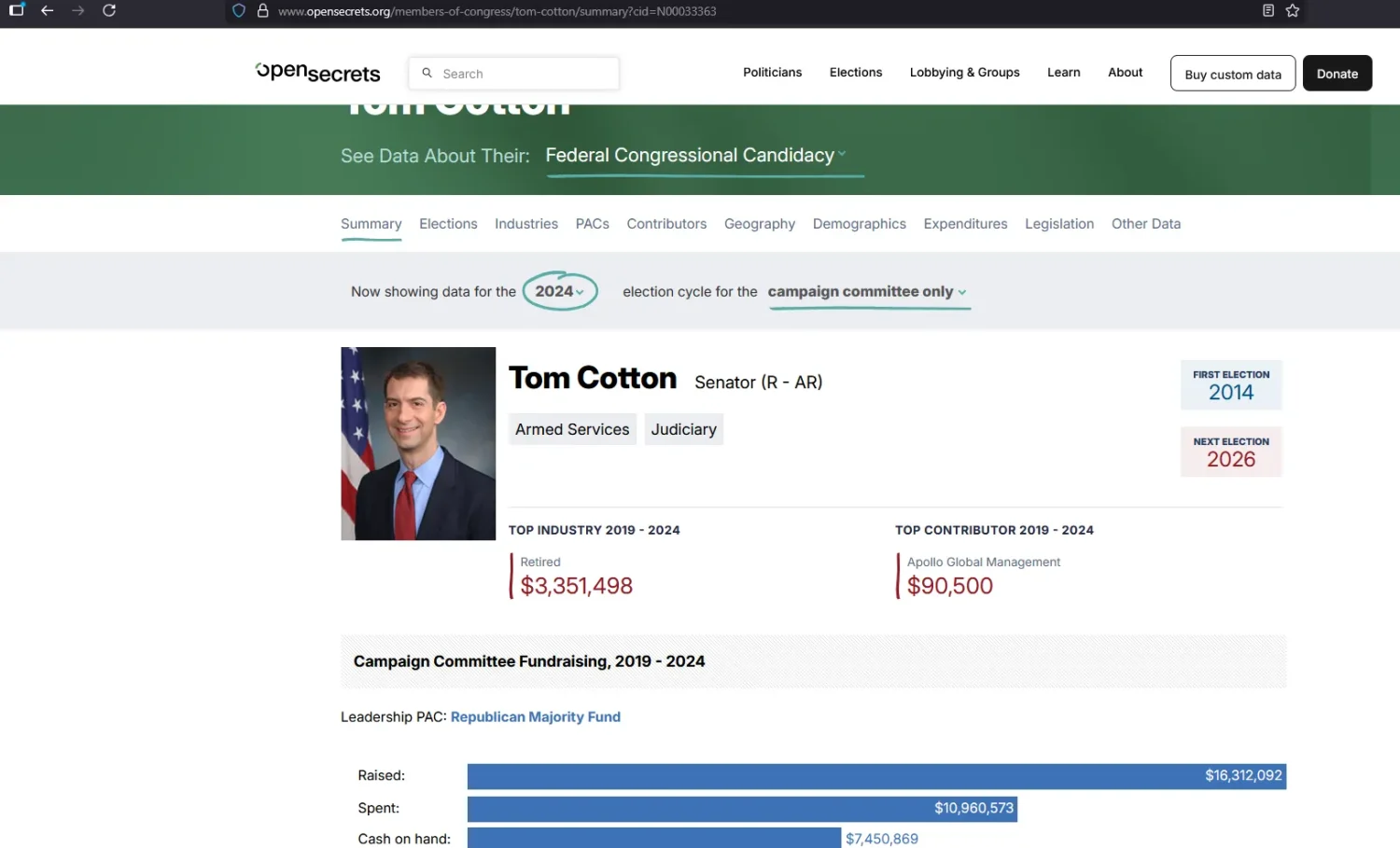The image size is (1400, 848).
Task: Switch to the Industries tab
Action: click(526, 224)
